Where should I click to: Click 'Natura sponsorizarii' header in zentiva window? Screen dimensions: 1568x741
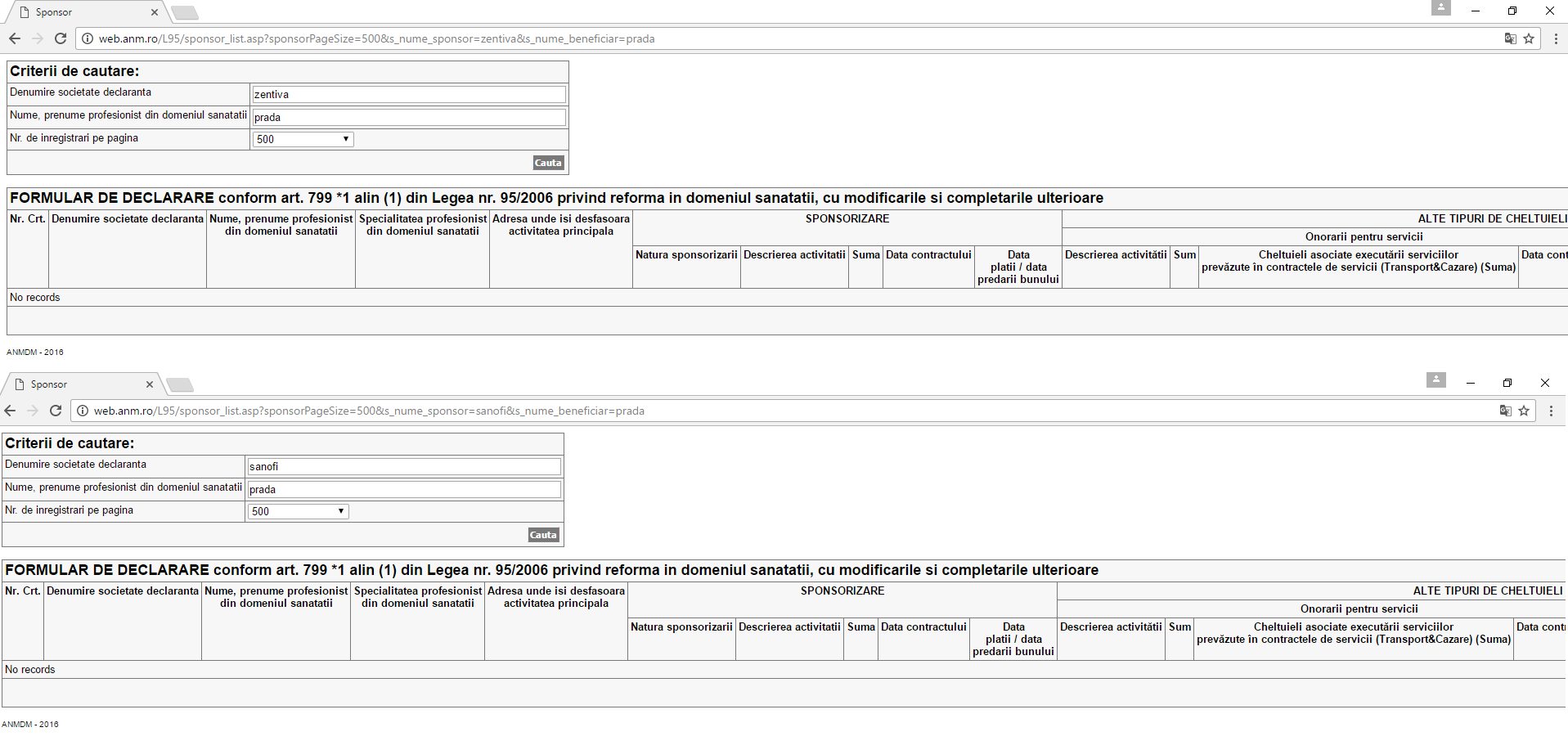[x=686, y=255]
